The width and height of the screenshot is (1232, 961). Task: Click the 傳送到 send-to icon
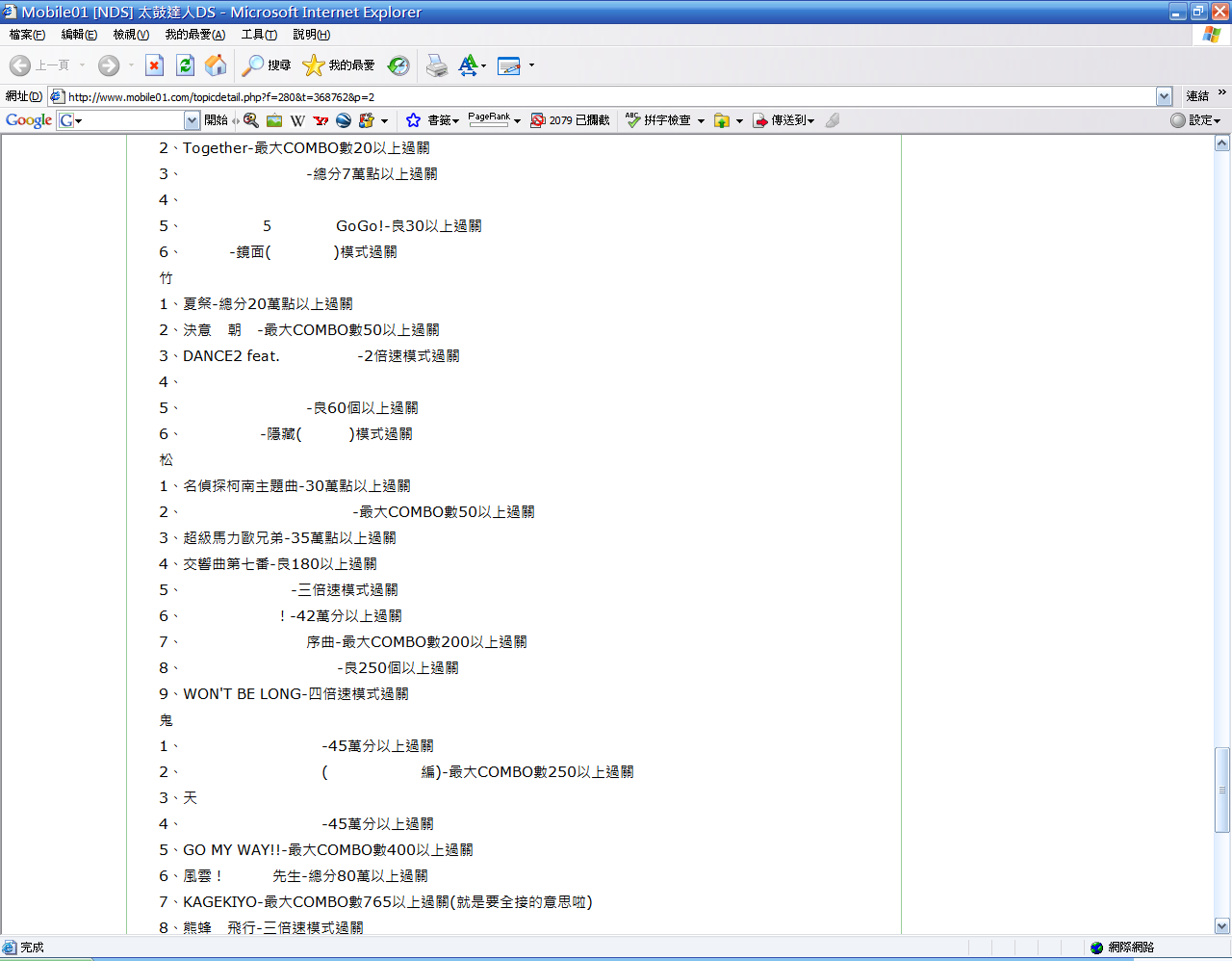760,120
